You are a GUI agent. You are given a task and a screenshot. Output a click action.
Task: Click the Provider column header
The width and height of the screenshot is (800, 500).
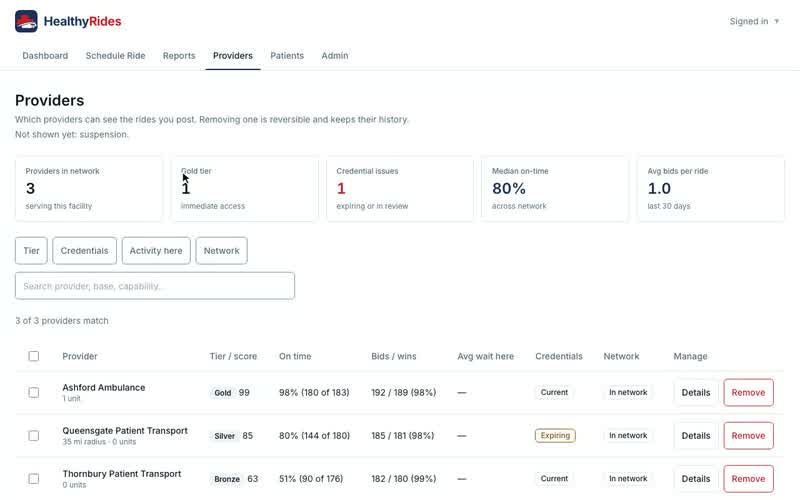80,356
